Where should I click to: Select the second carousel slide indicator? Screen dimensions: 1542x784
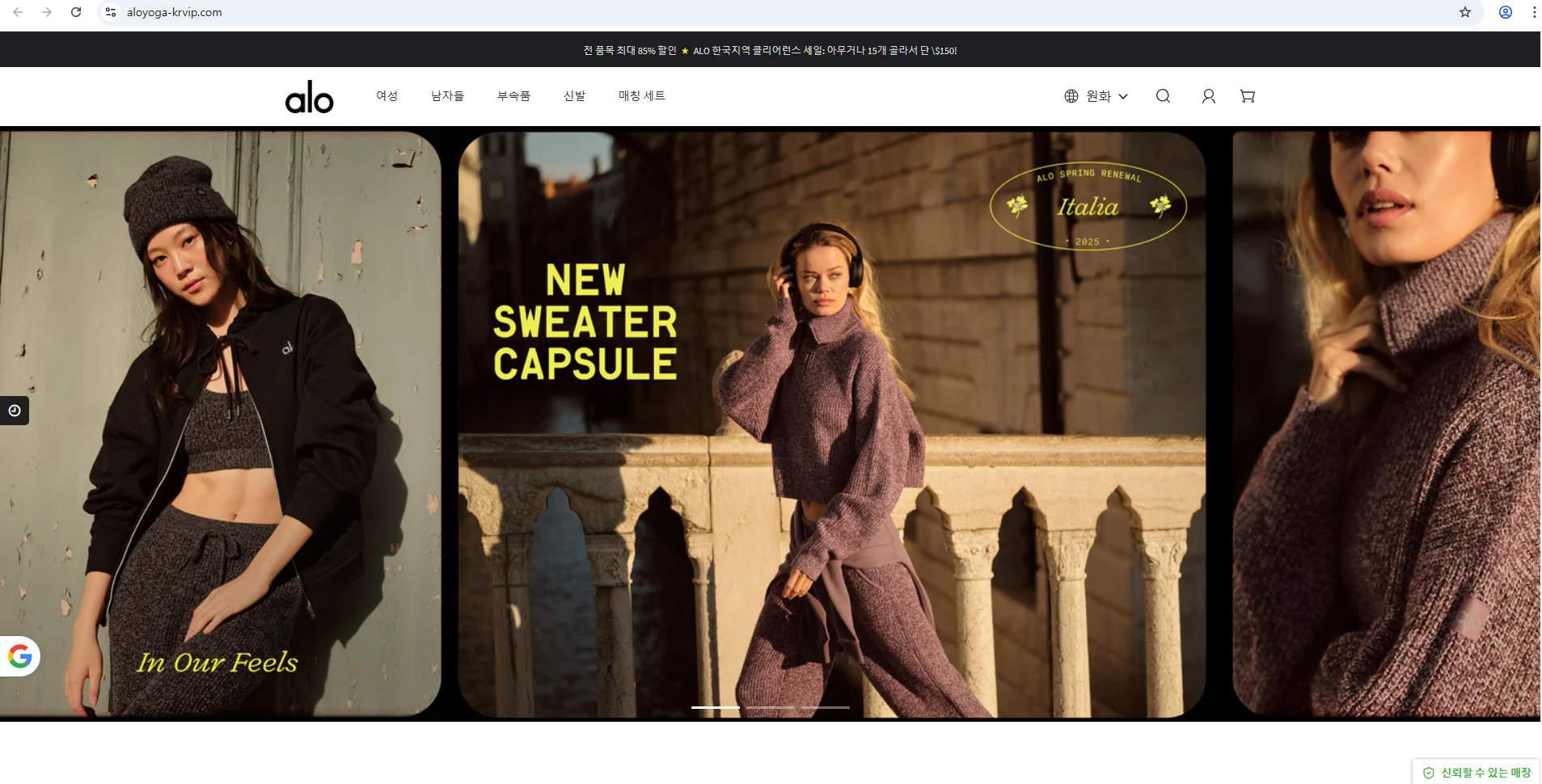(x=771, y=707)
